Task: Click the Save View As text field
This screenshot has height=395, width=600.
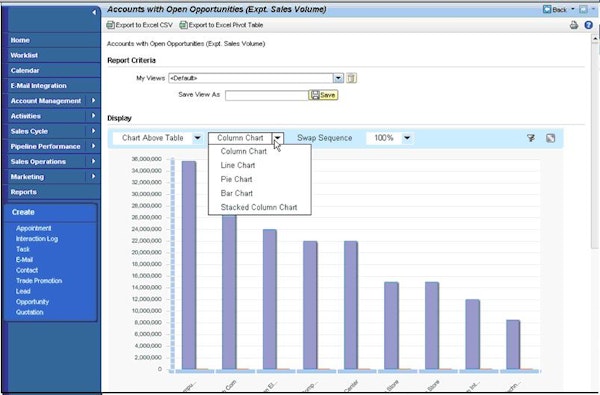Action: (267, 95)
